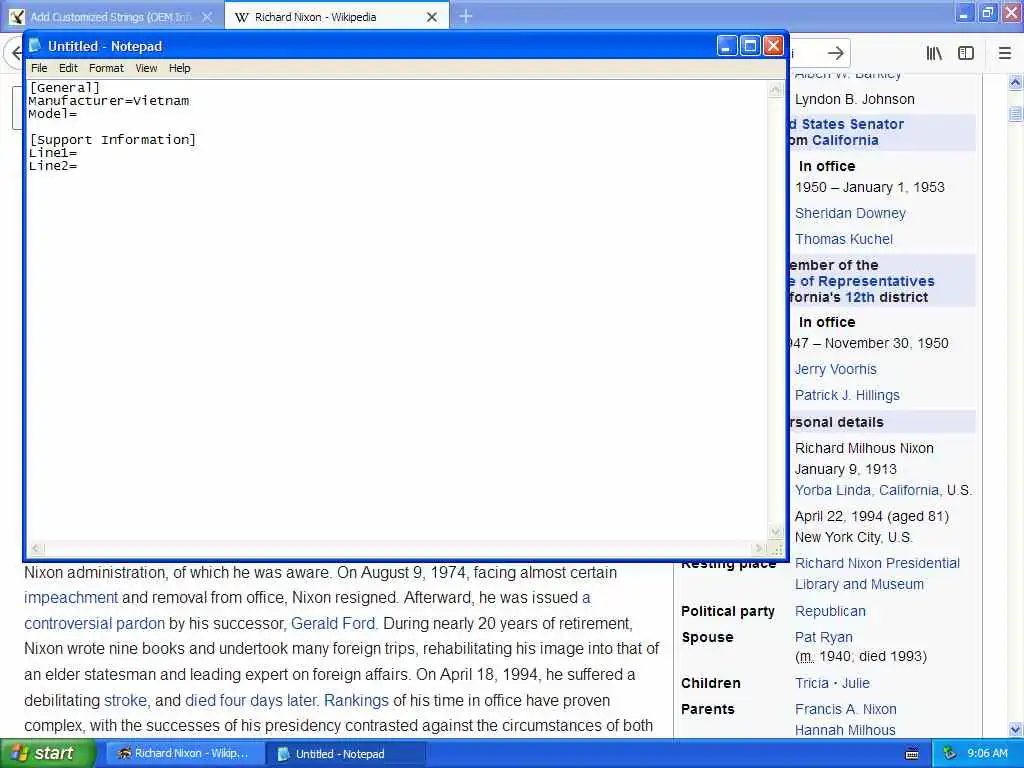Open the Patrick J. Hillings link
Viewport: 1024px width, 768px height.
(847, 396)
